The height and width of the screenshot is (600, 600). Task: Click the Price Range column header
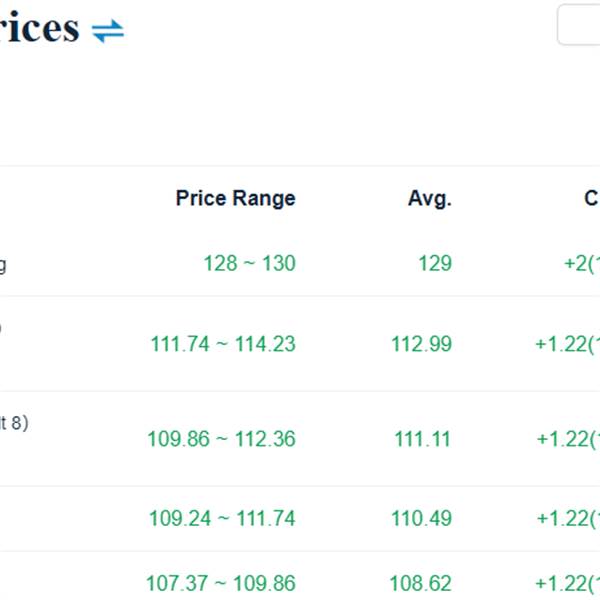point(235,198)
